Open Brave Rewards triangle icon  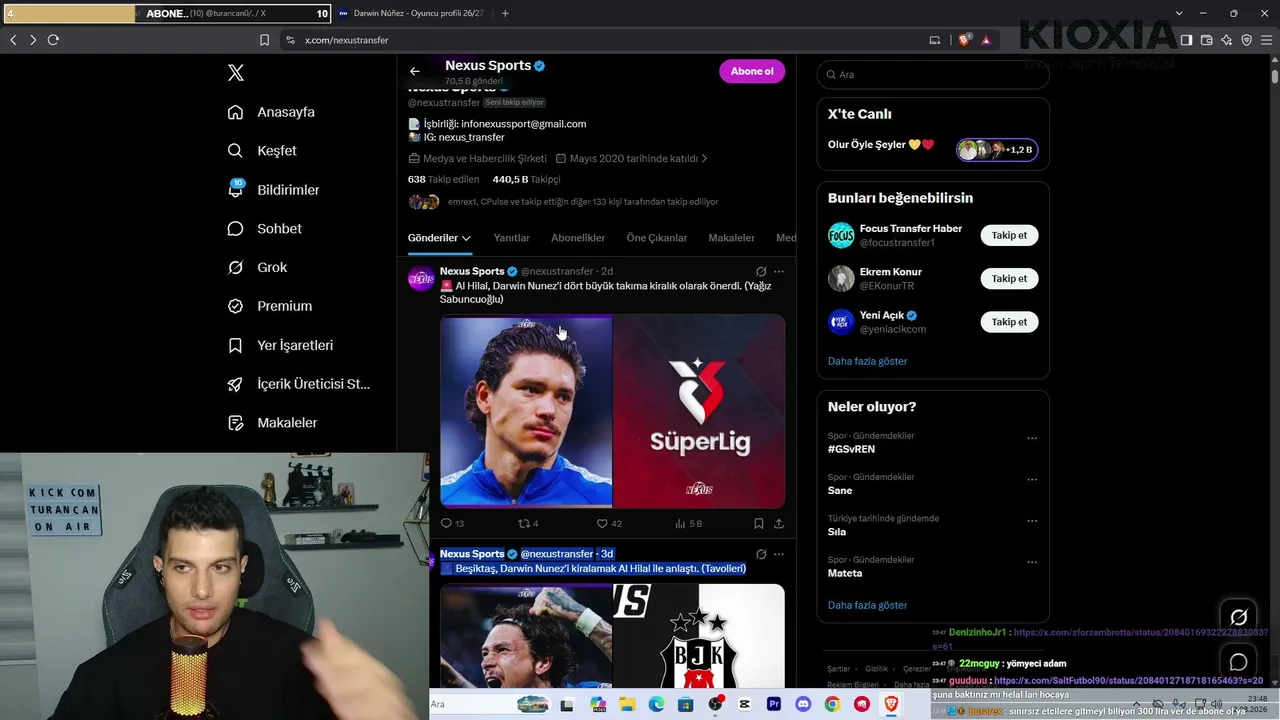pos(986,40)
